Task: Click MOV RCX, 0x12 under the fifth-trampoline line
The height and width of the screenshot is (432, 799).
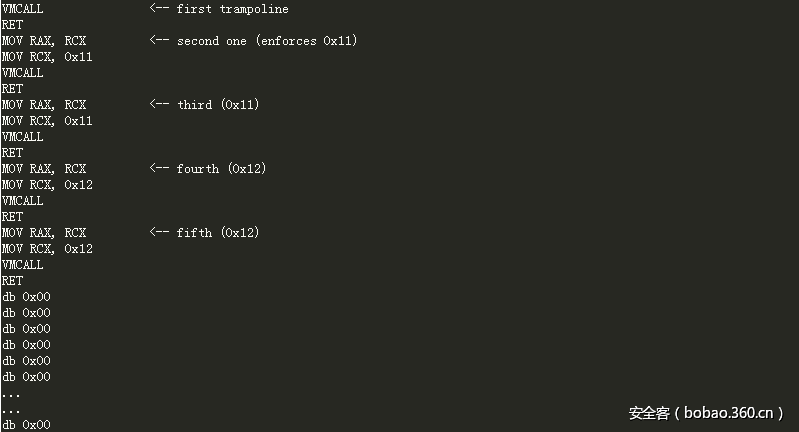Action: point(47,249)
